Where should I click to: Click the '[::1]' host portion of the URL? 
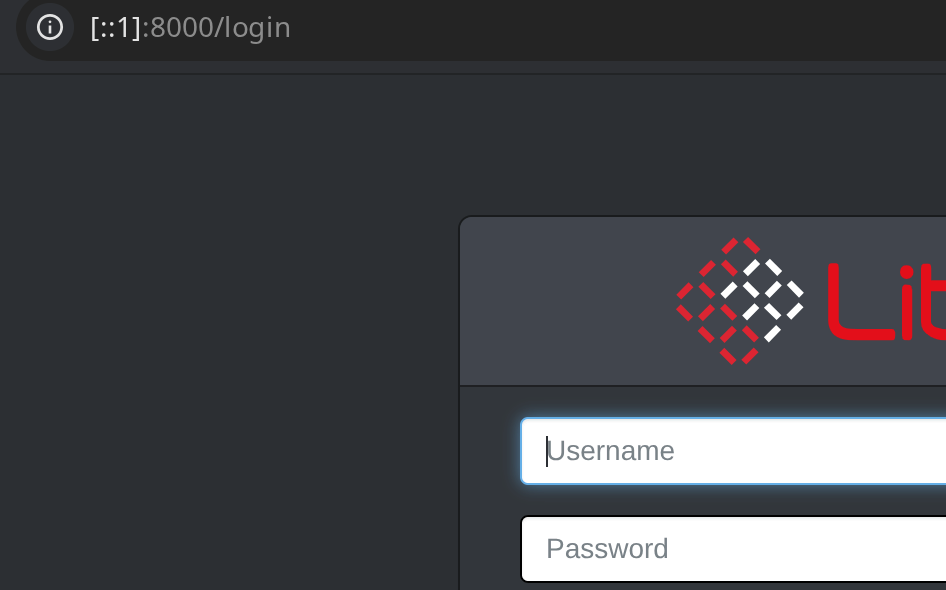(115, 28)
